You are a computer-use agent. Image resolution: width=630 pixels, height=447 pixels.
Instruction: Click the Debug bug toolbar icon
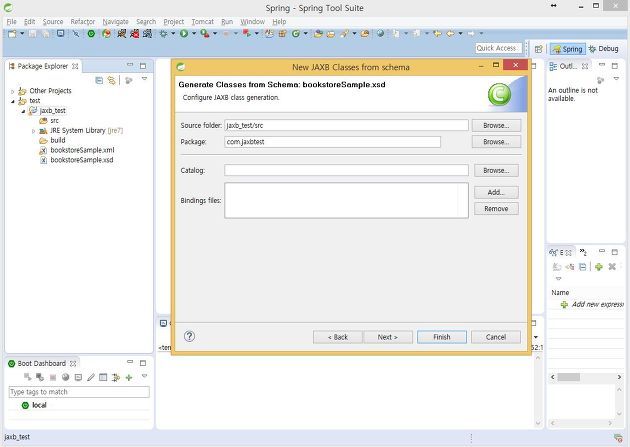[x=163, y=34]
